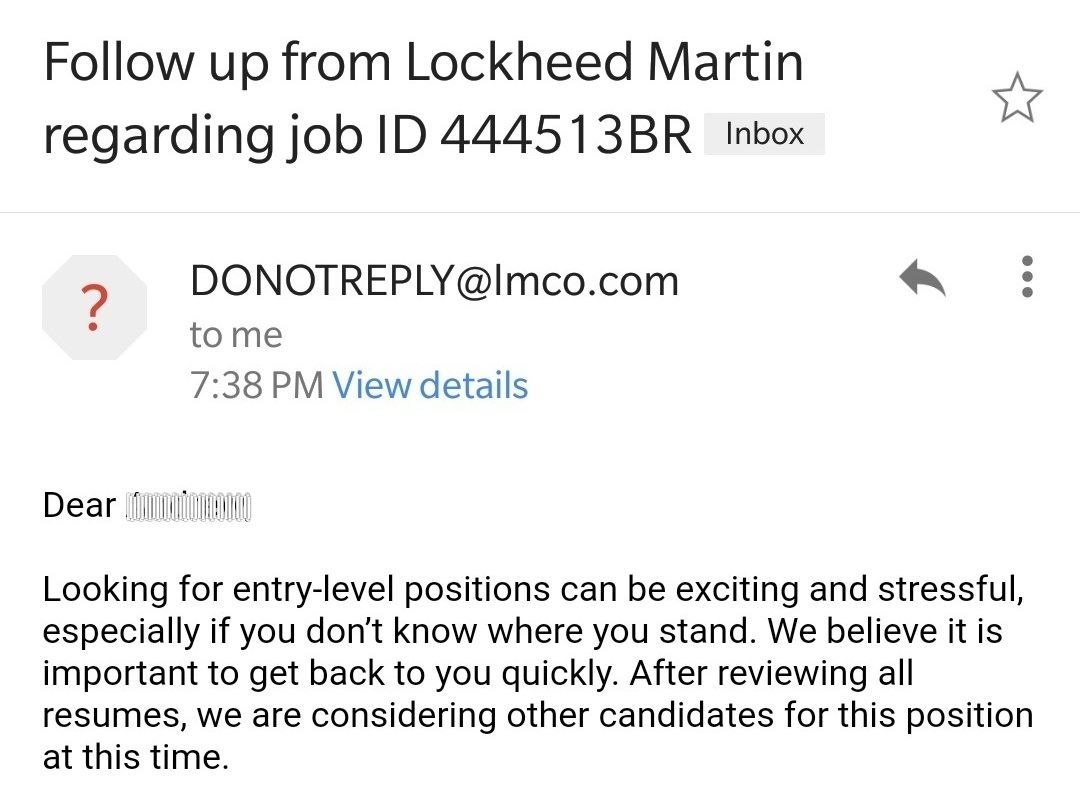Open the three-dot more options menu

(1027, 277)
